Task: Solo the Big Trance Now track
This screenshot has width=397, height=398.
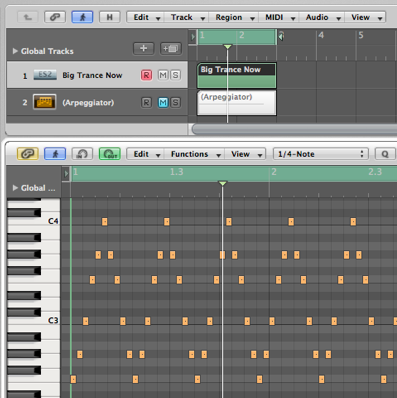Action: point(175,75)
